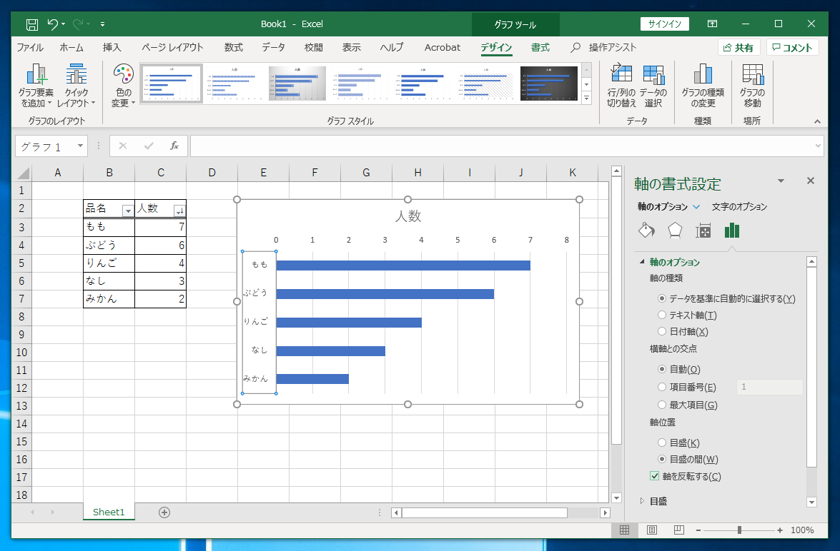Select 項目番号 radio button

pos(662,387)
